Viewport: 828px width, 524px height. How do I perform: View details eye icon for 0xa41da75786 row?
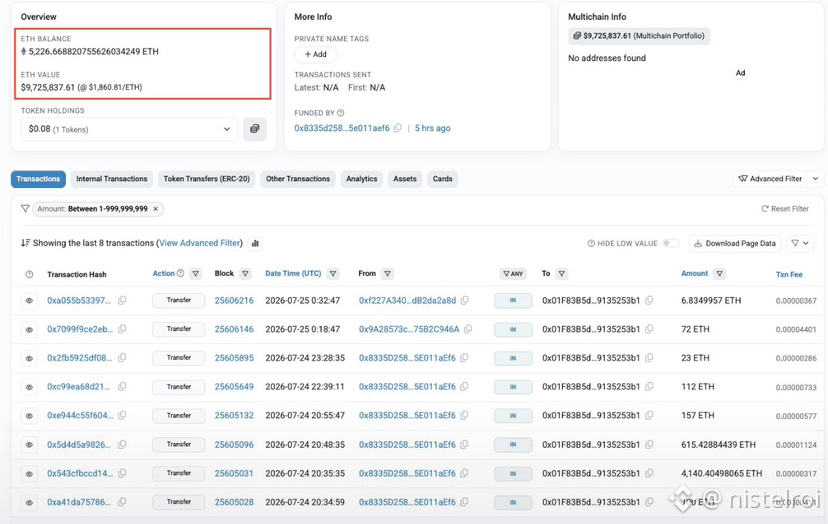click(30, 502)
